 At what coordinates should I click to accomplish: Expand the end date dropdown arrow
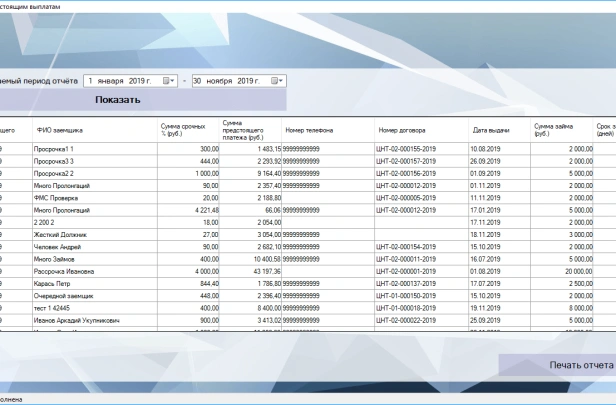281,81
